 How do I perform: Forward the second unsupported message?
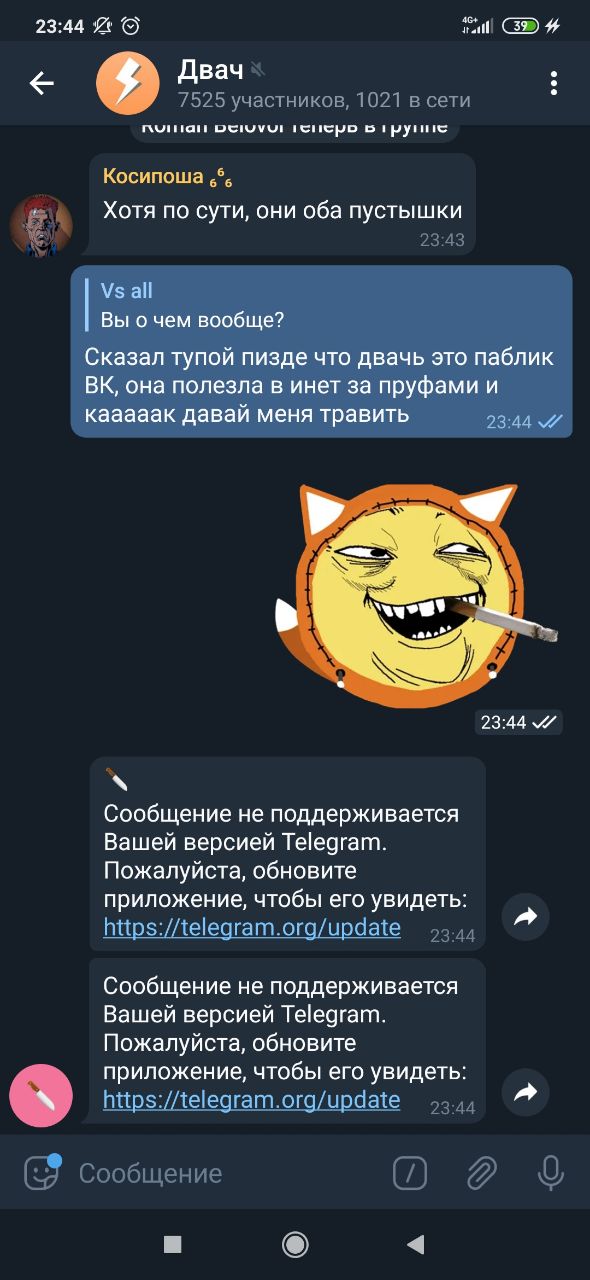pyautogui.click(x=526, y=1092)
